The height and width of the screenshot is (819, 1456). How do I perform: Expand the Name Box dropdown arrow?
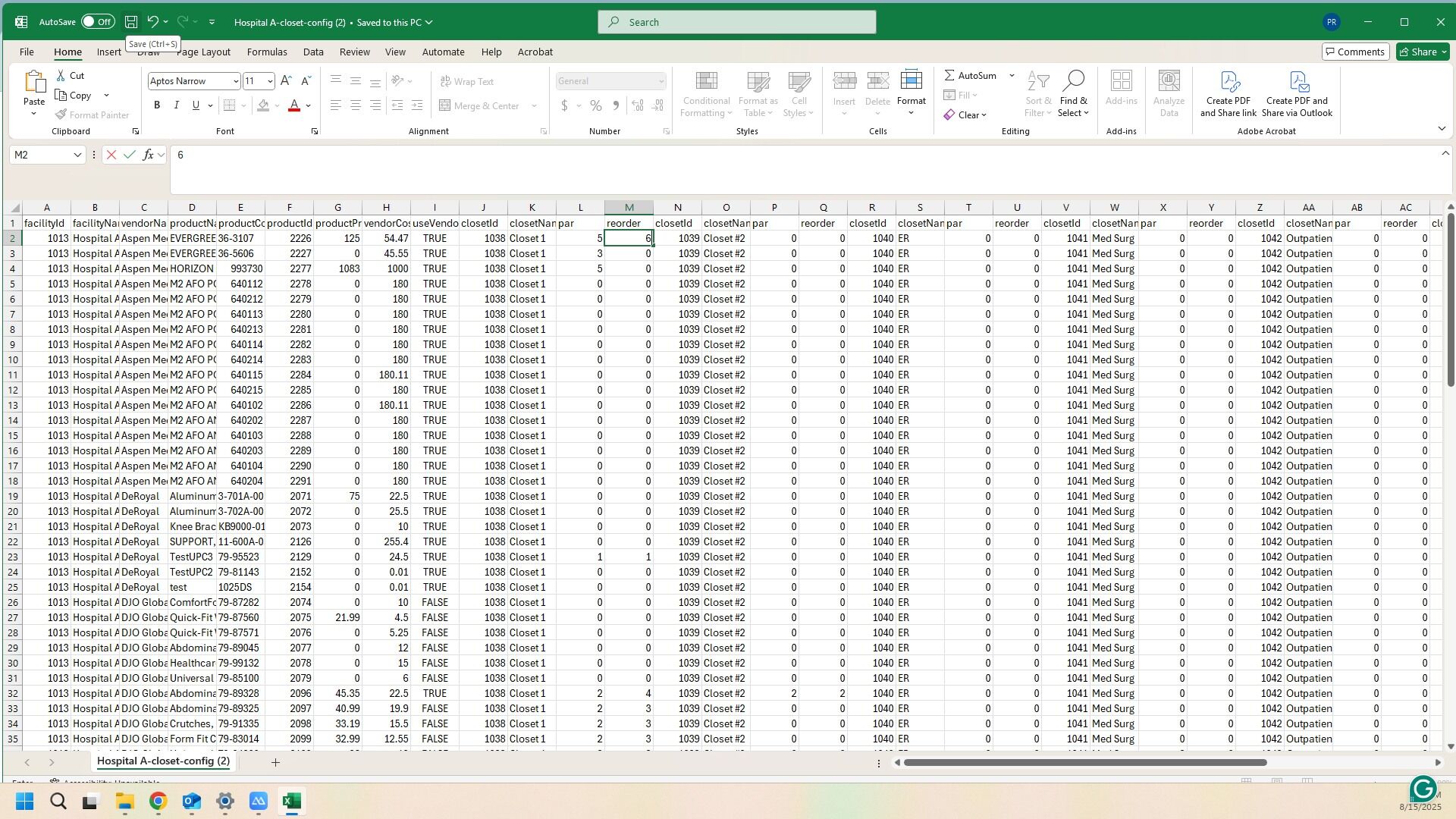coord(77,155)
